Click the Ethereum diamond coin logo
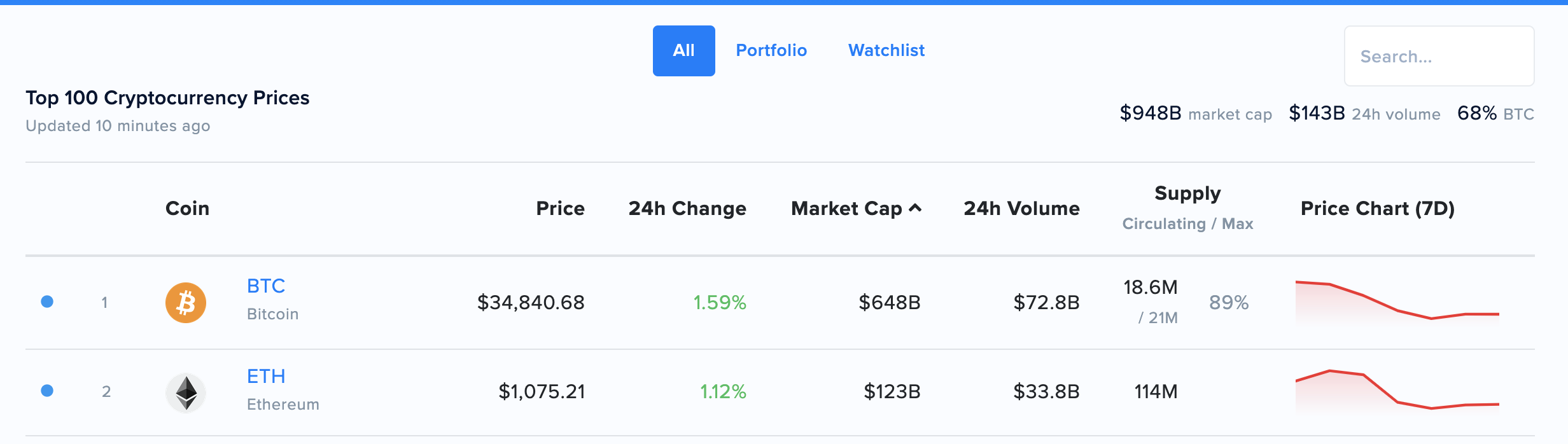Screen dimensions: 1568x444 (185, 392)
